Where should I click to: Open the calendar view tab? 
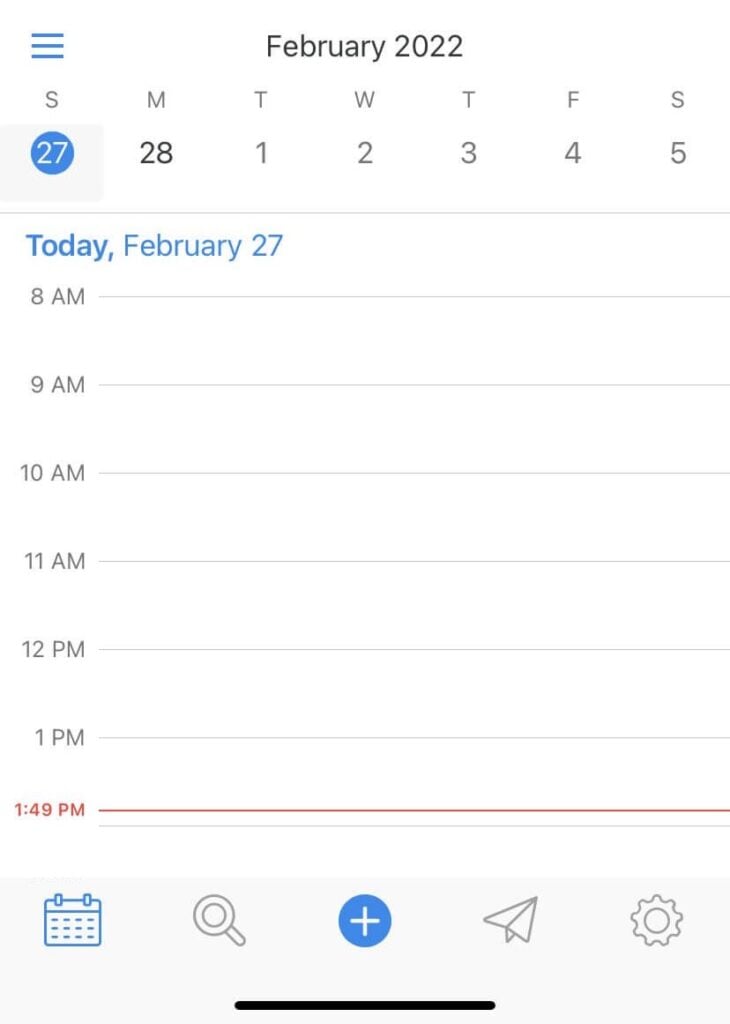pos(73,920)
